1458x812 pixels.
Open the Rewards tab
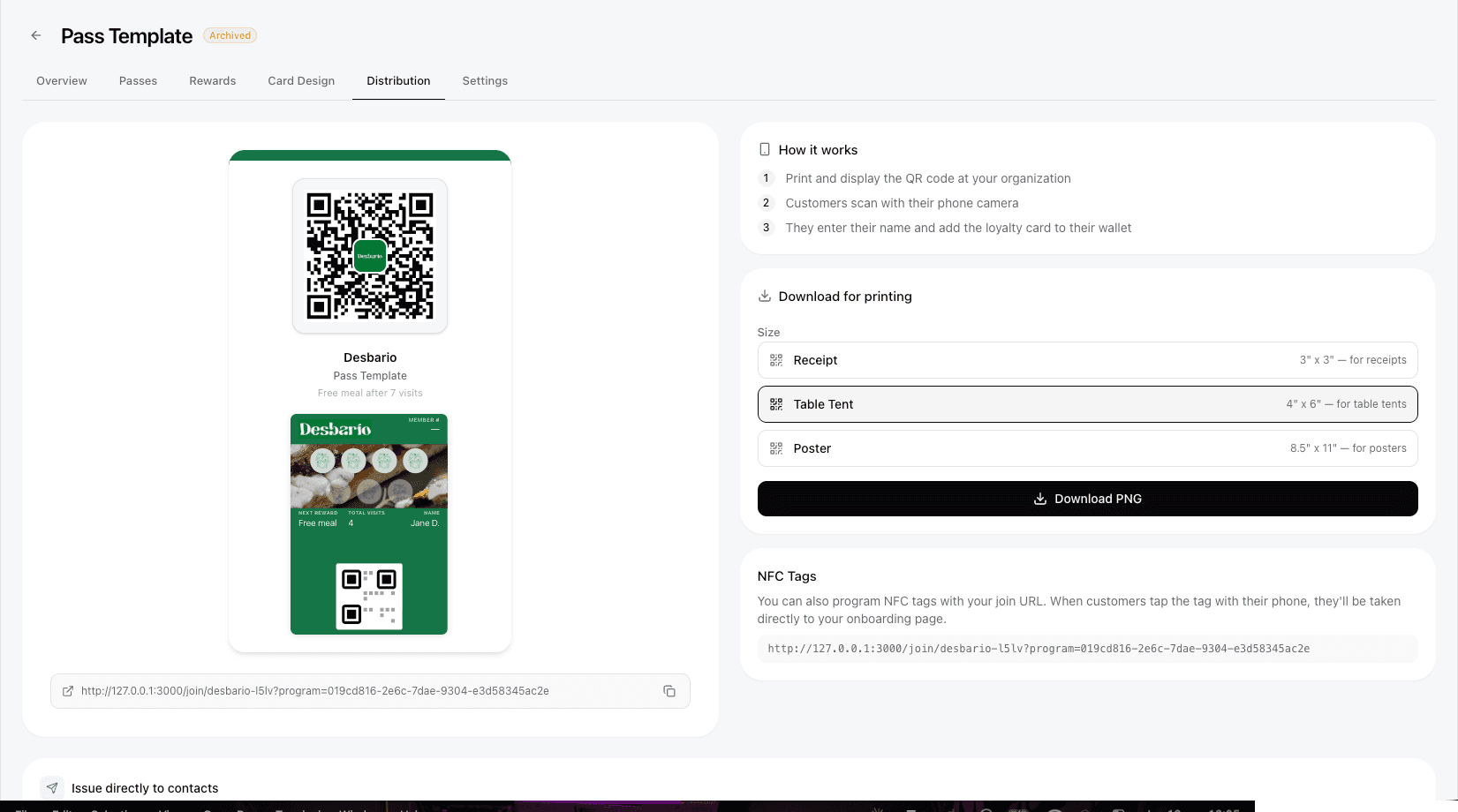pos(212,80)
